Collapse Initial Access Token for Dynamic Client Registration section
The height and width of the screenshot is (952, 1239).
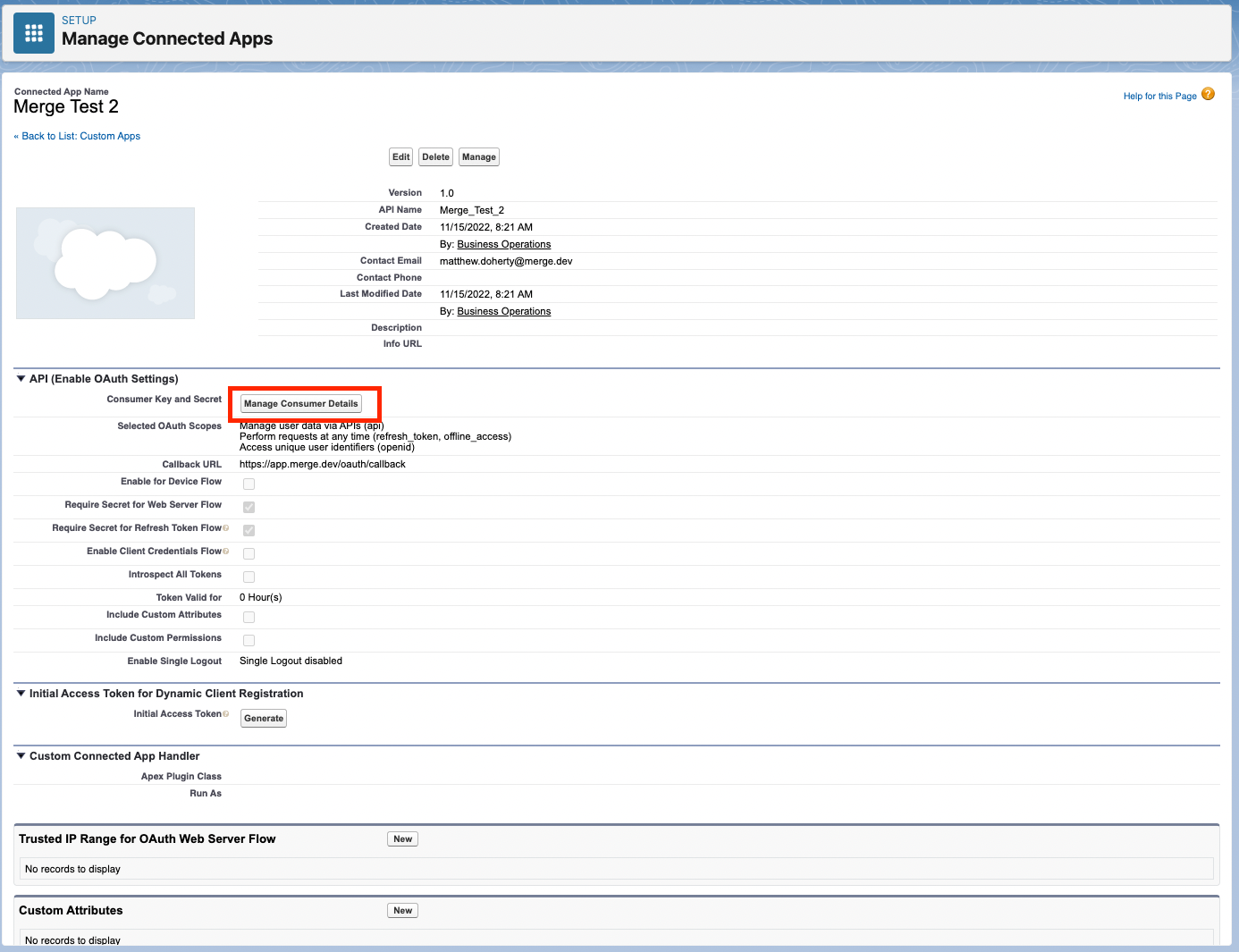[21, 694]
